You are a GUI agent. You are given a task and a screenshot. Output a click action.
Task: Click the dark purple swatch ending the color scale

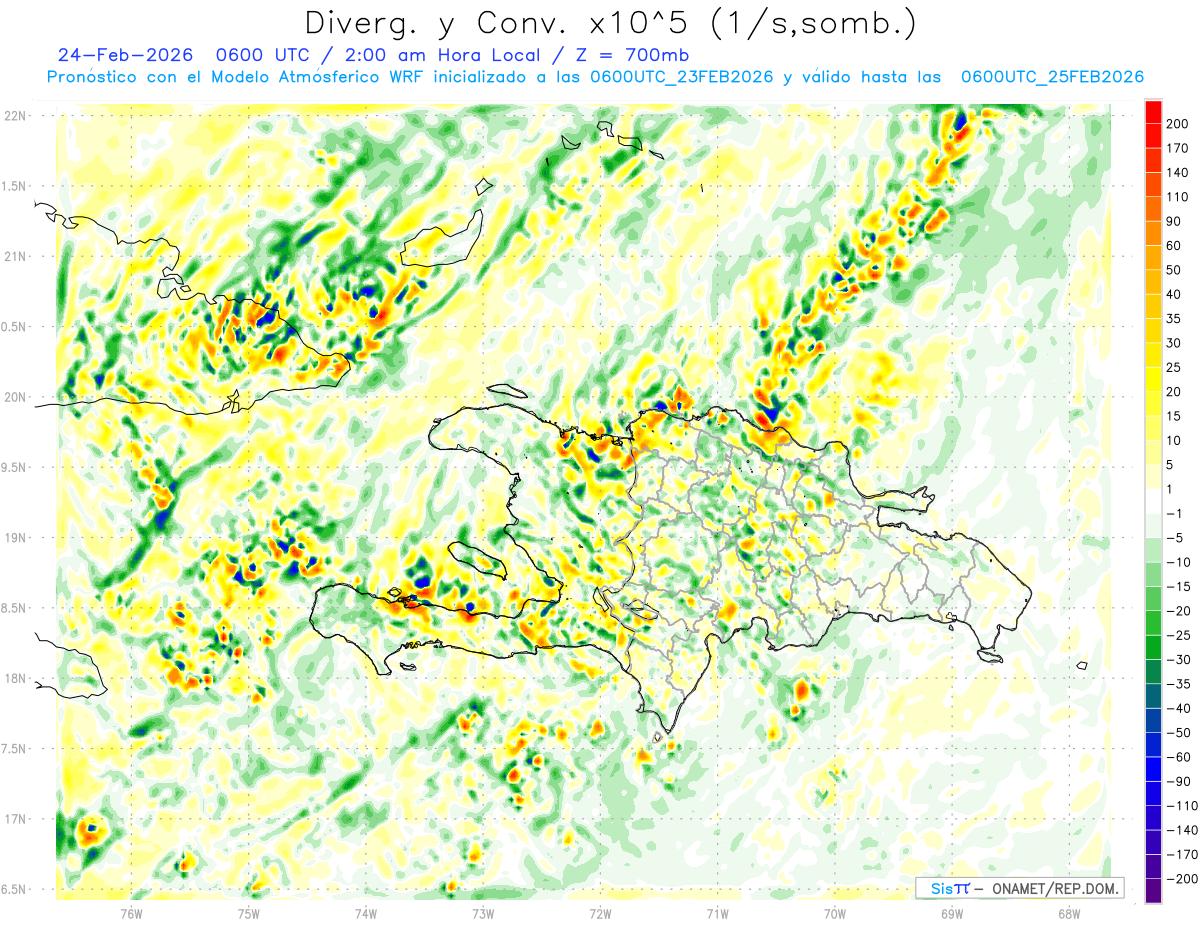tap(1153, 891)
